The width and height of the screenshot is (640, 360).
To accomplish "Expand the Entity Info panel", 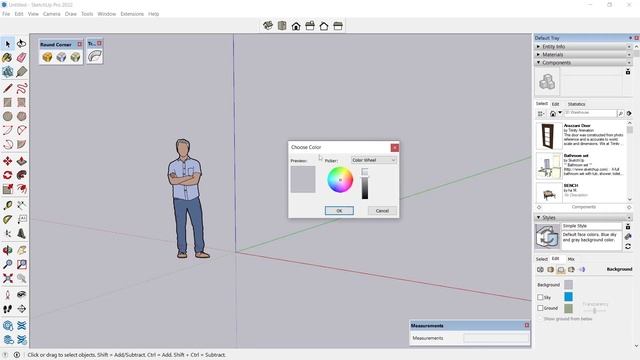I will (583, 47).
